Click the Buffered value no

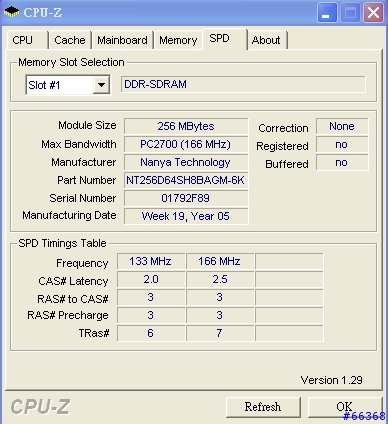[342, 162]
